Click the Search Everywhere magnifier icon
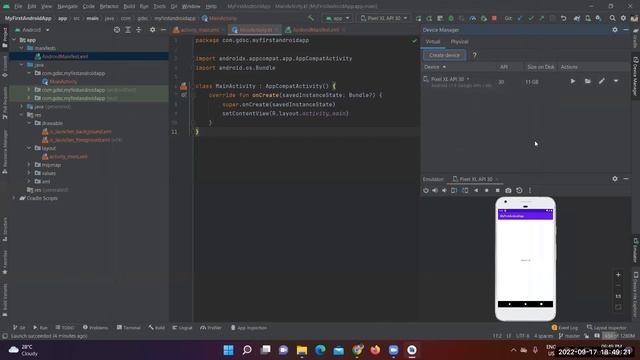The height and width of the screenshot is (360, 640). pyautogui.click(x=612, y=18)
